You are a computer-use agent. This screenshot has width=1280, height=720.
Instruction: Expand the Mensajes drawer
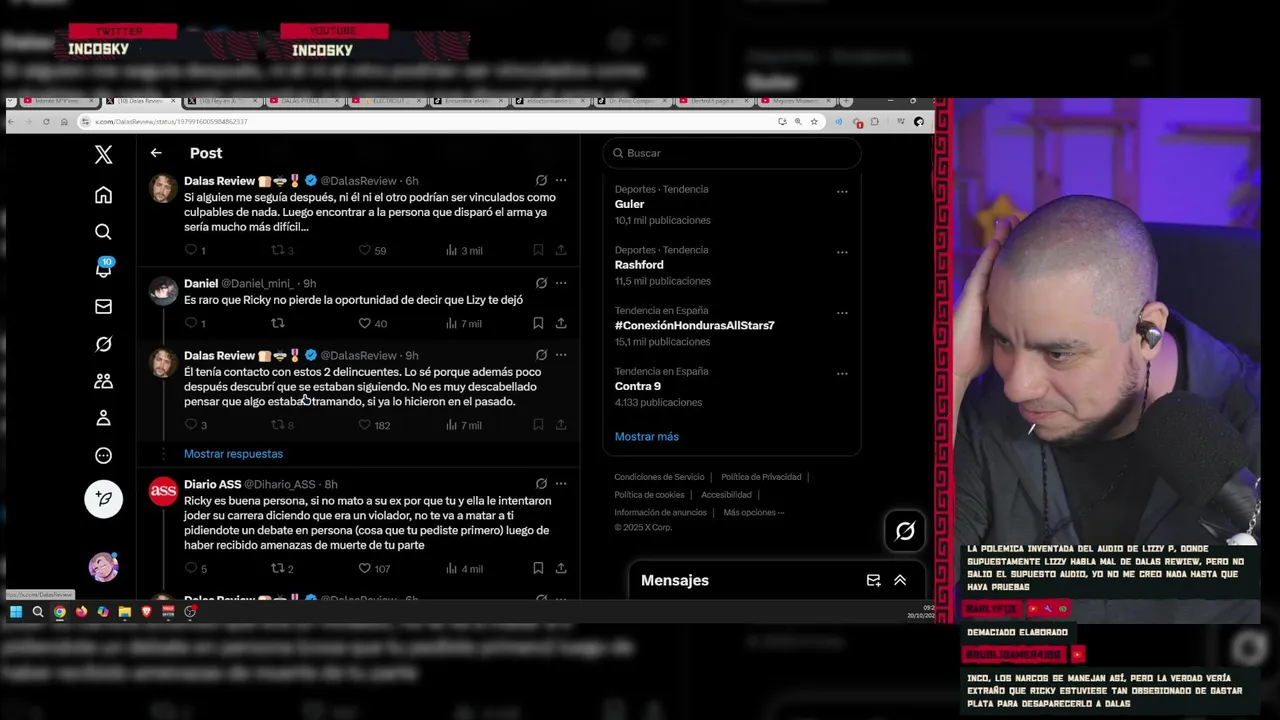900,580
